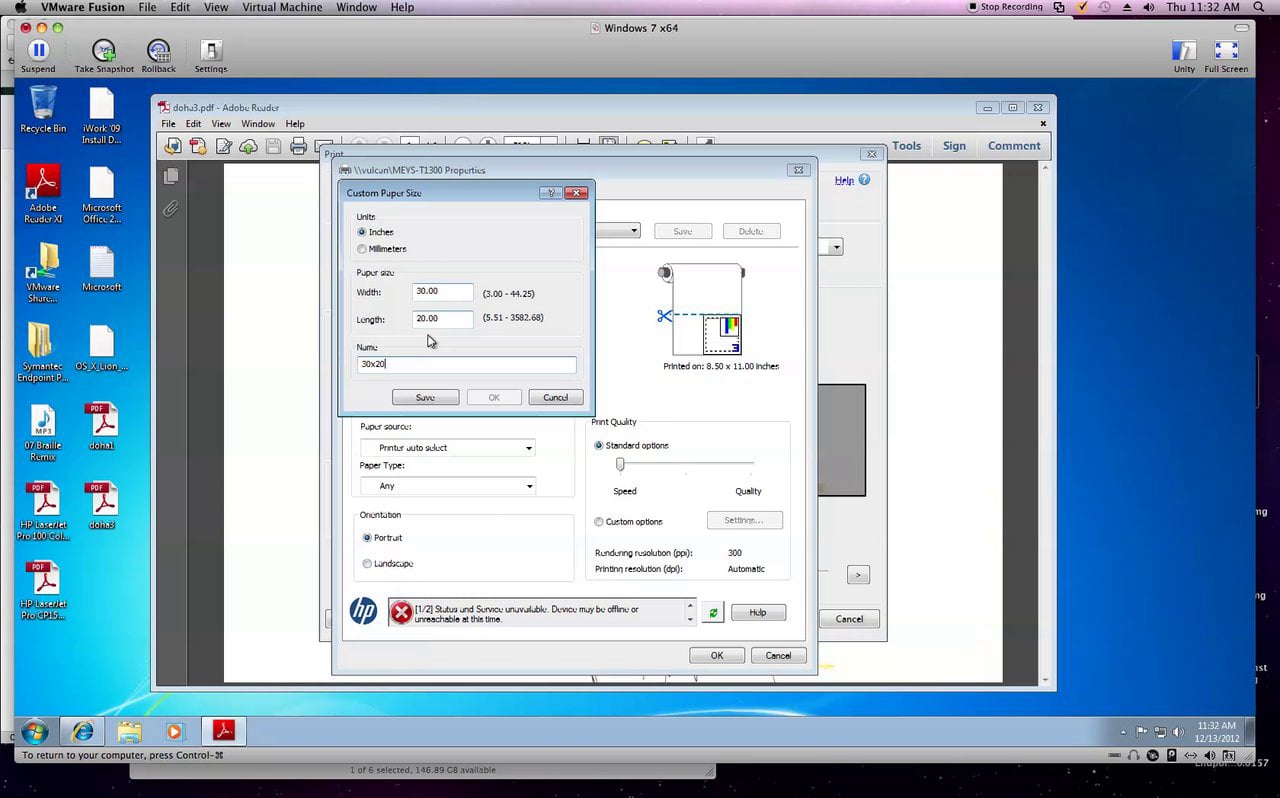Viewport: 1280px width, 798px height.
Task: Click the VMware Rollback icon
Action: point(158,50)
